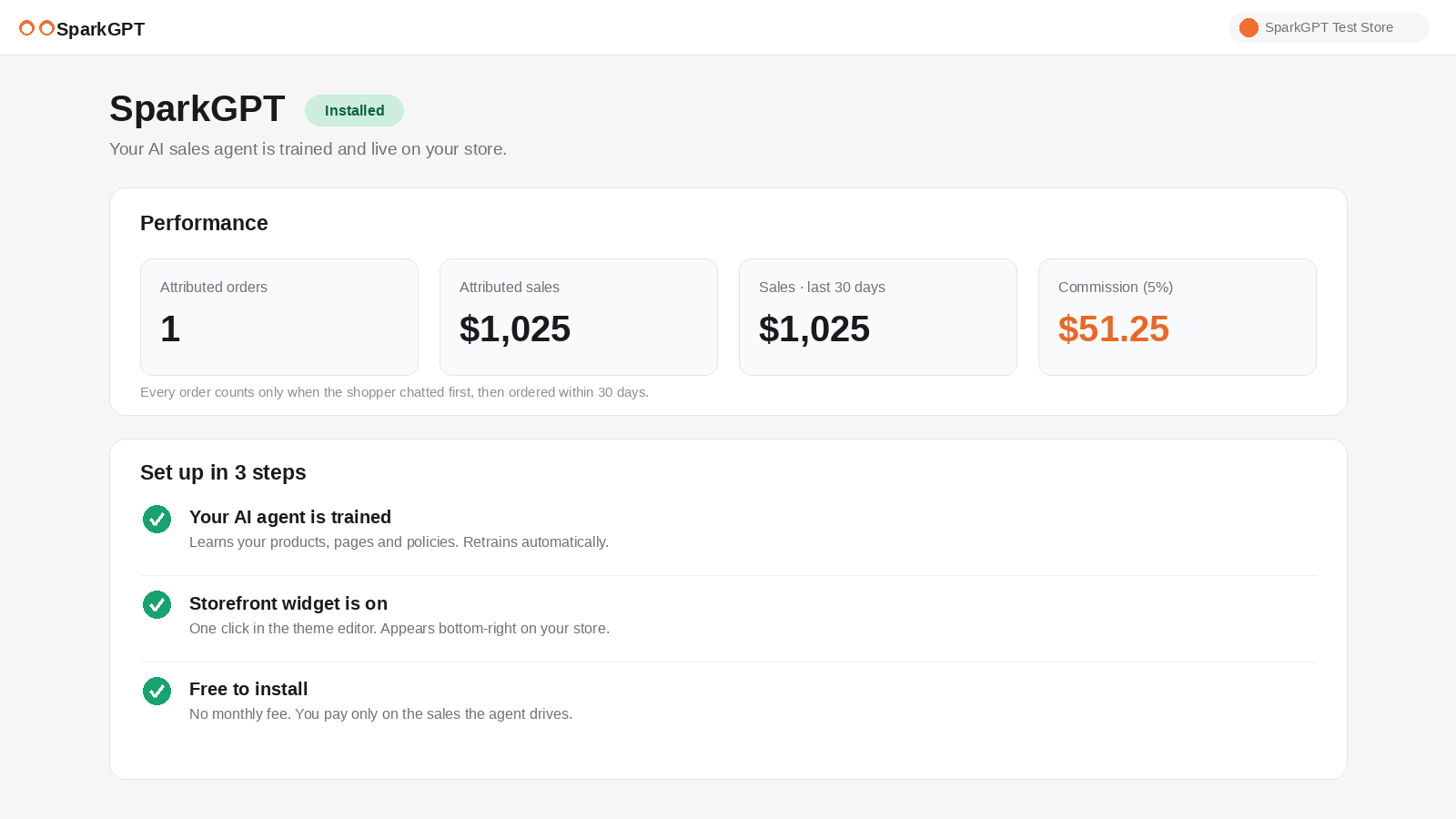Click the orange store avatar circle
Viewport: 1456px width, 819px height.
tap(1249, 27)
